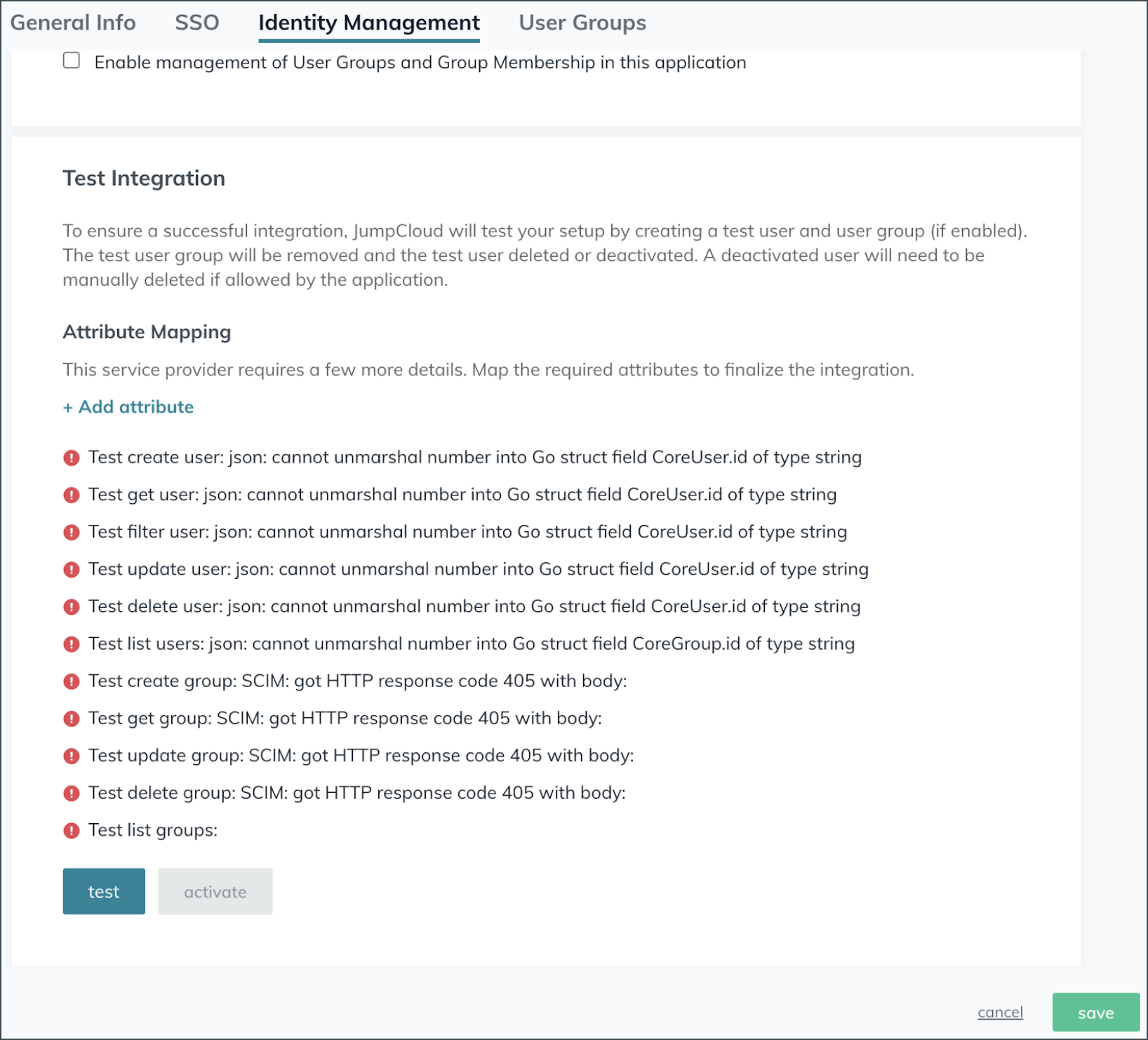Click the error icon beside Test list users
Viewport: 1148px width, 1040px height.
71,644
